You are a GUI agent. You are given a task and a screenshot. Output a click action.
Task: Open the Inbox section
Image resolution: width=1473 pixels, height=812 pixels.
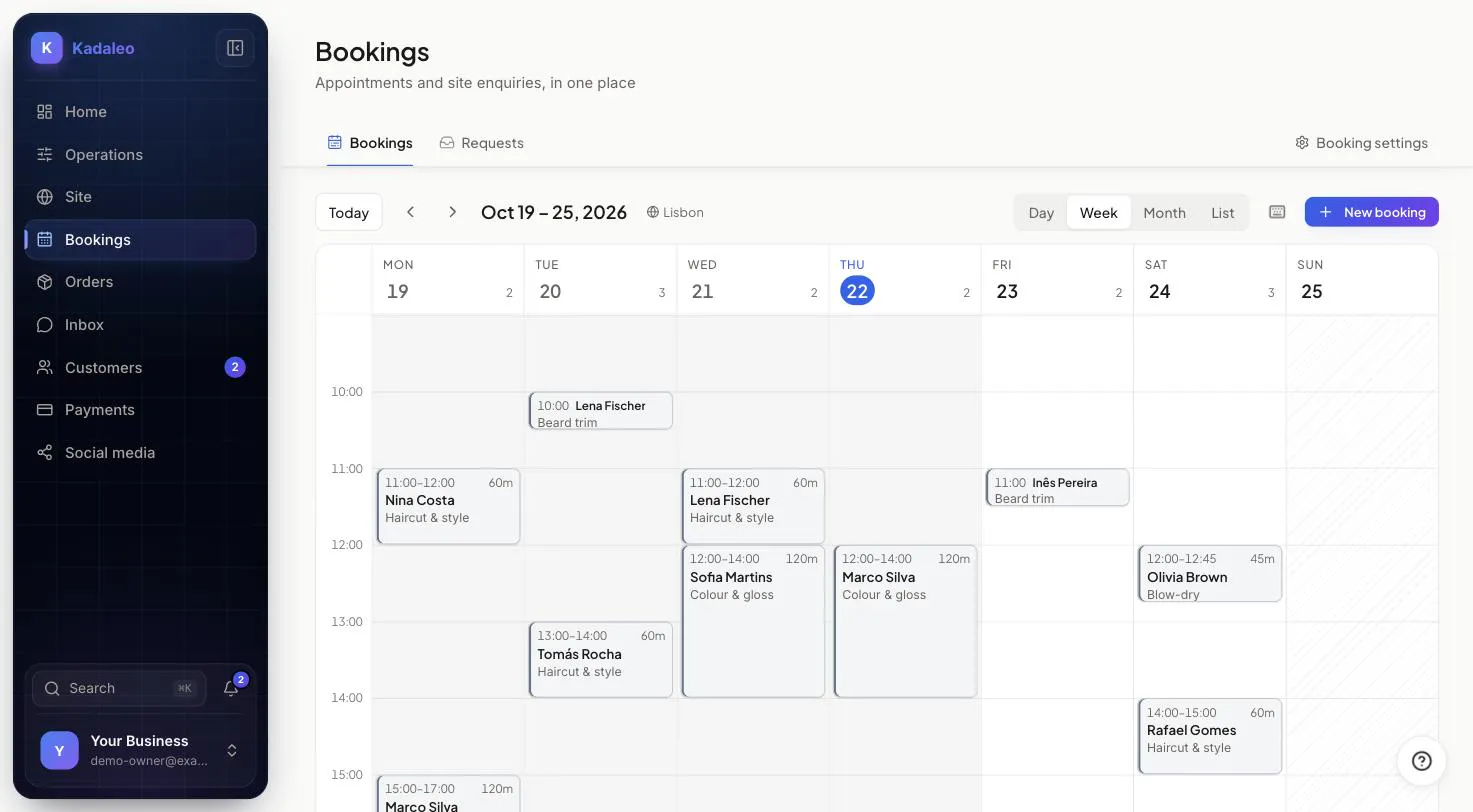140,325
